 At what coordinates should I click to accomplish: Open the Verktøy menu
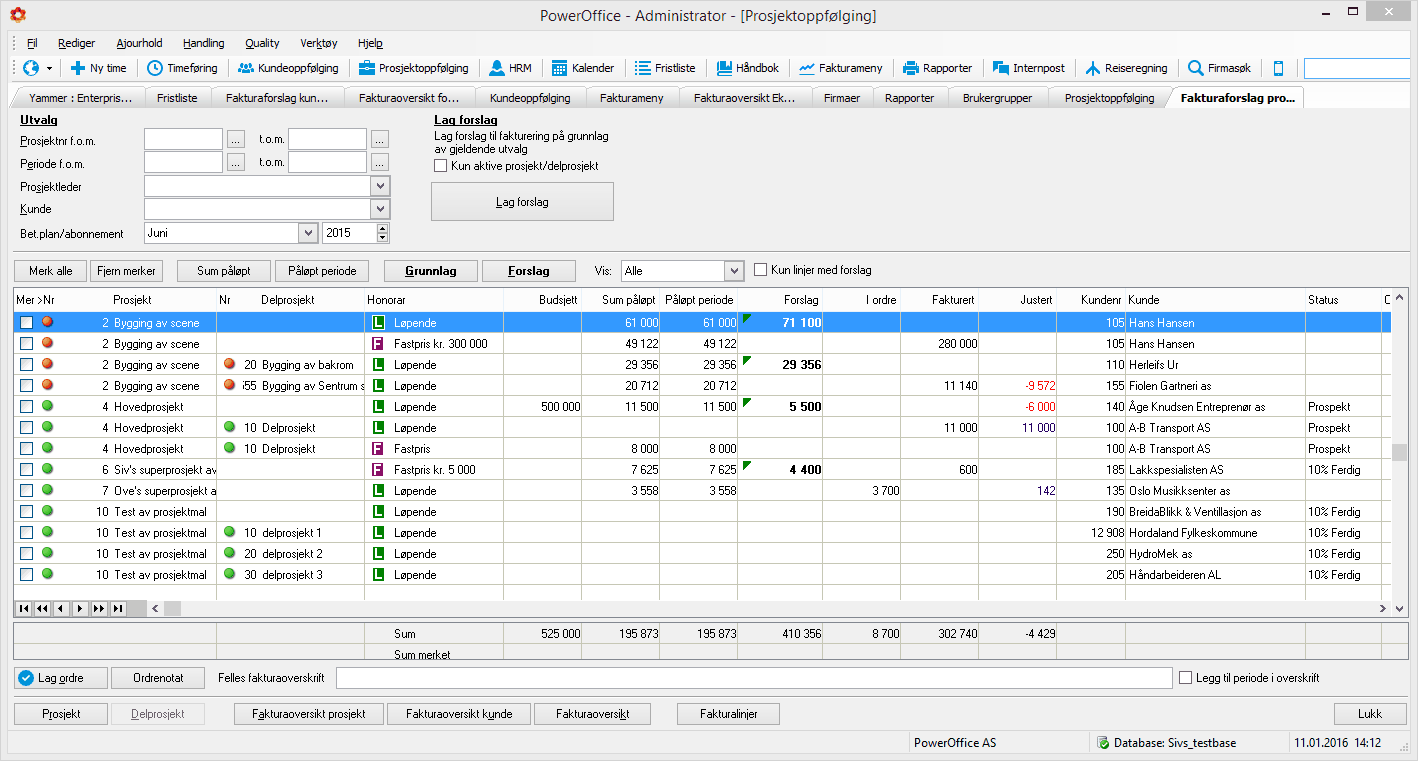[319, 43]
